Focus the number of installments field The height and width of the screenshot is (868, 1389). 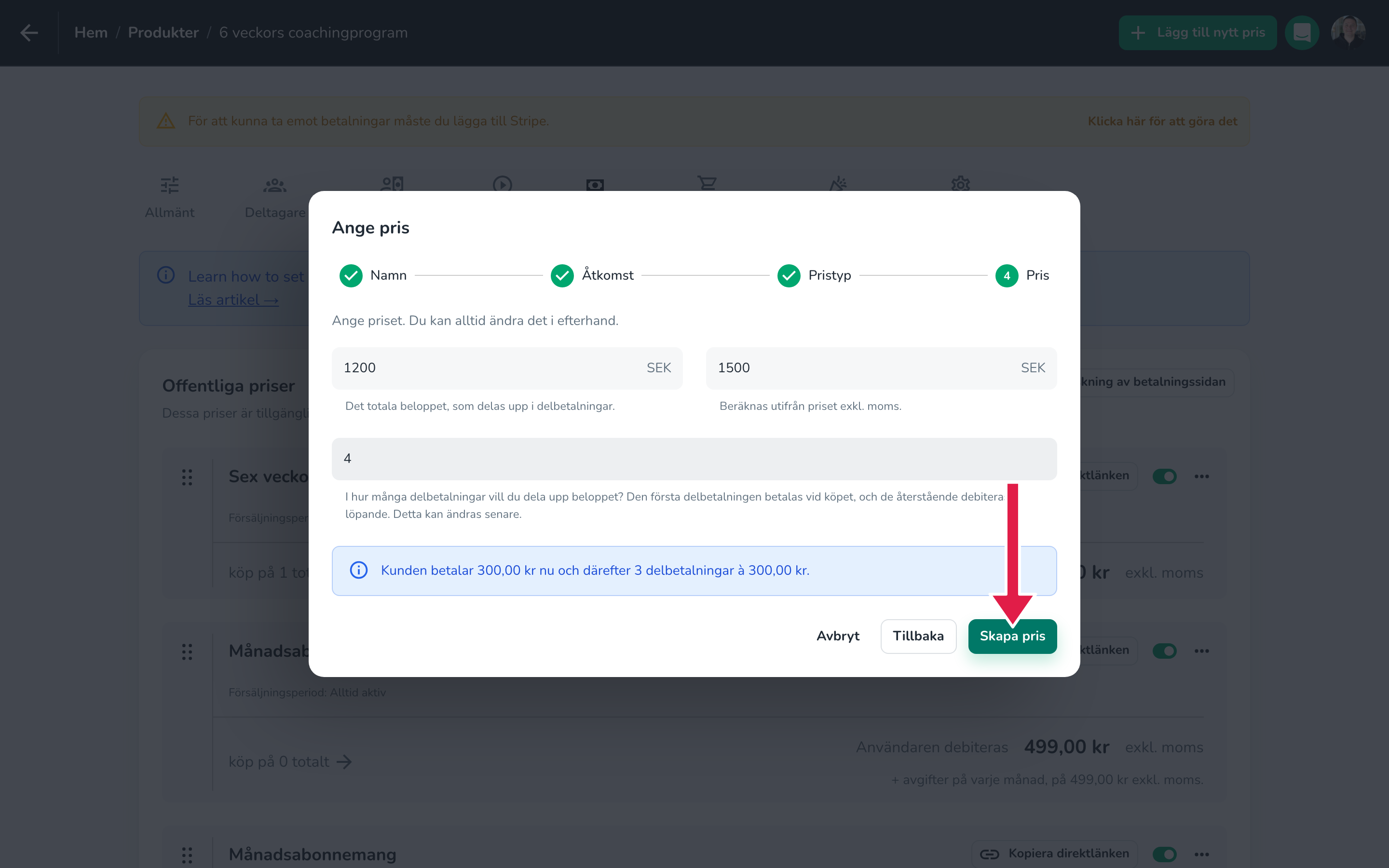(x=694, y=459)
